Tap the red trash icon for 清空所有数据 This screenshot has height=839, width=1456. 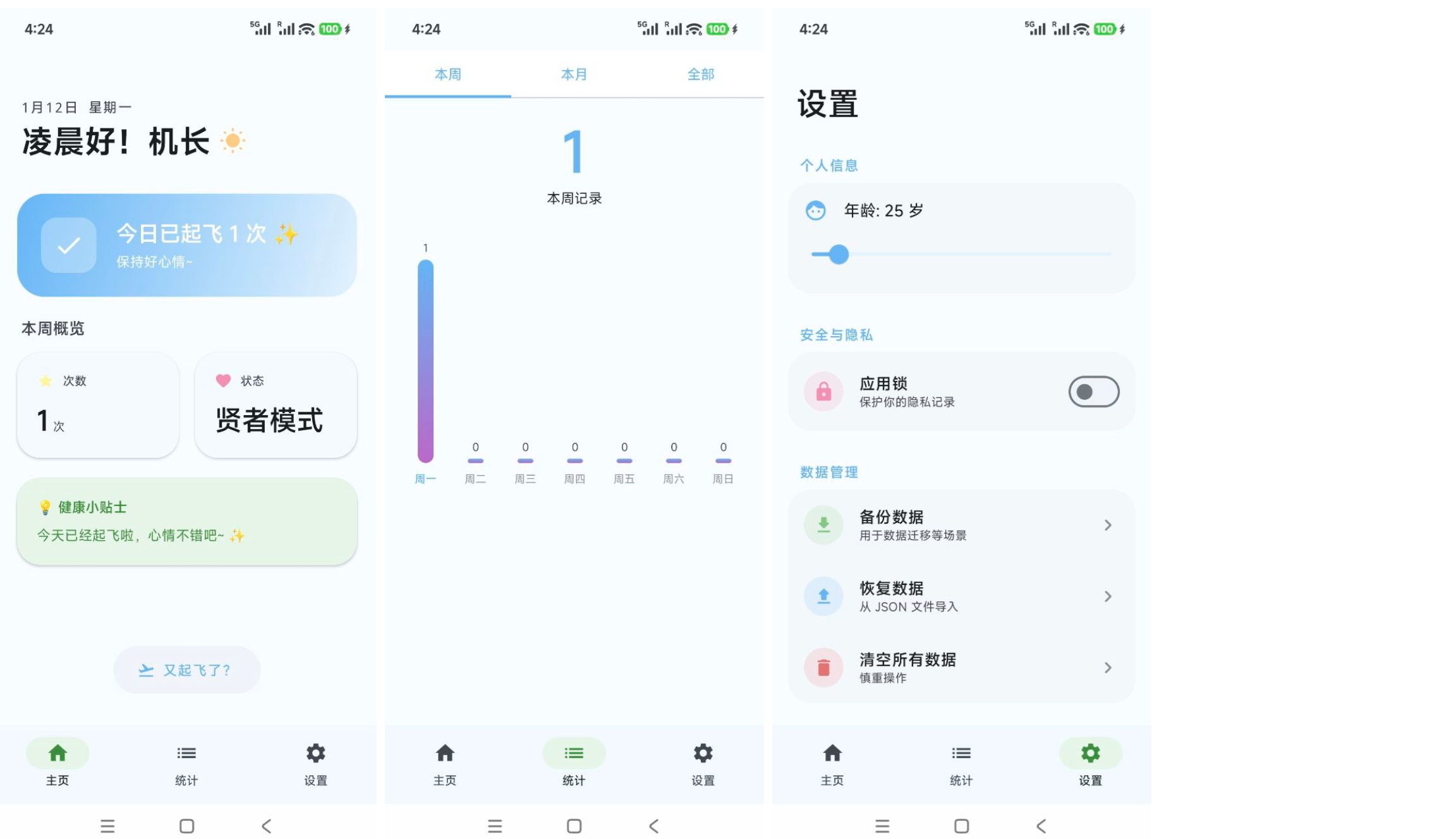(x=823, y=668)
